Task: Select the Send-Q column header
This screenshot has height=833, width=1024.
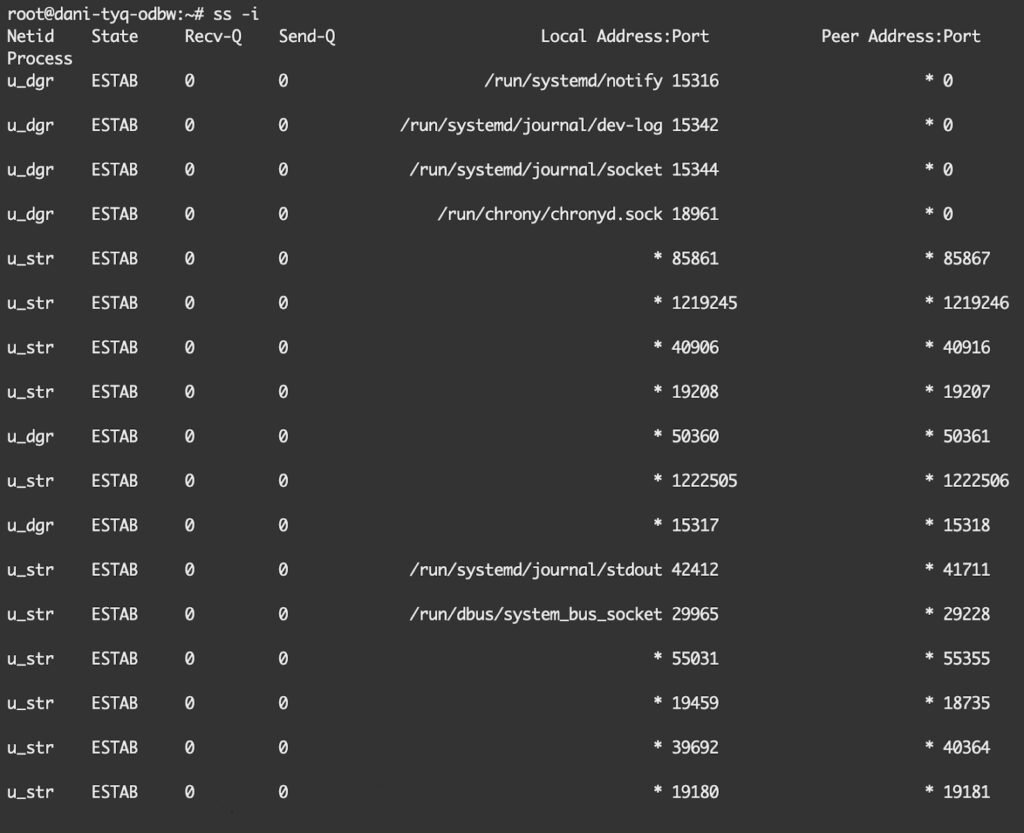Action: pyautogui.click(x=307, y=36)
